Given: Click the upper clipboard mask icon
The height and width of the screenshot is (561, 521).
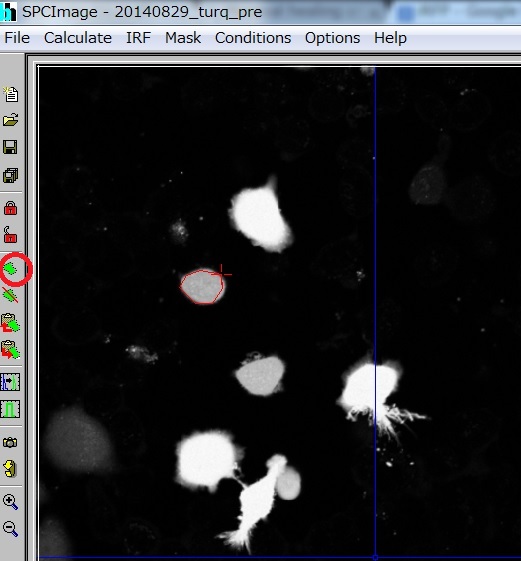Looking at the screenshot, I should point(10,323).
